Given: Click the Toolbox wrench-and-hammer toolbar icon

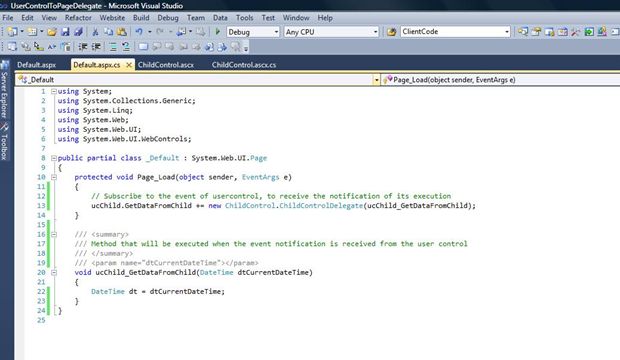Looking at the screenshot, I should [x=576, y=32].
